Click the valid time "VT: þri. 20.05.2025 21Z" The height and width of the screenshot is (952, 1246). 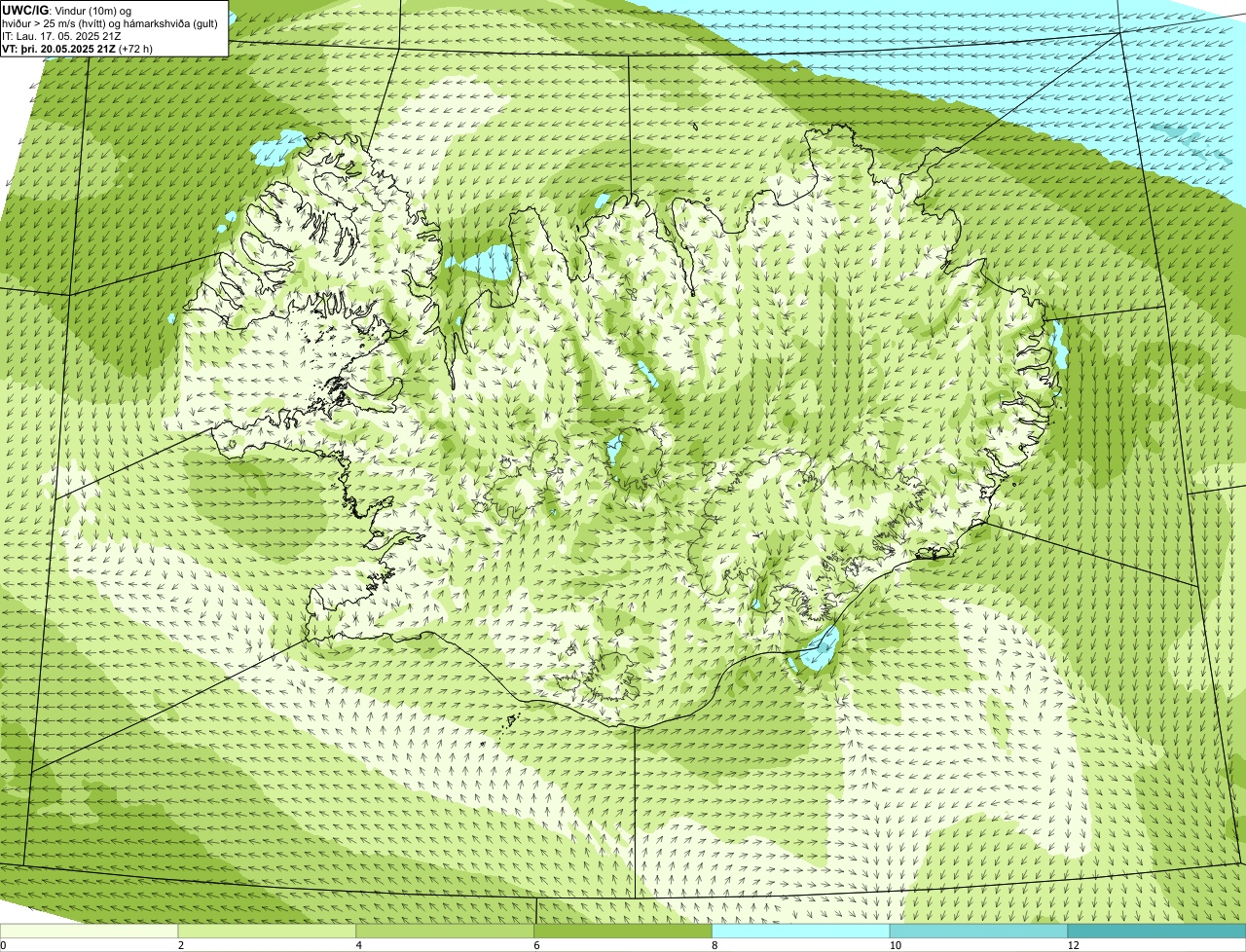[58, 49]
